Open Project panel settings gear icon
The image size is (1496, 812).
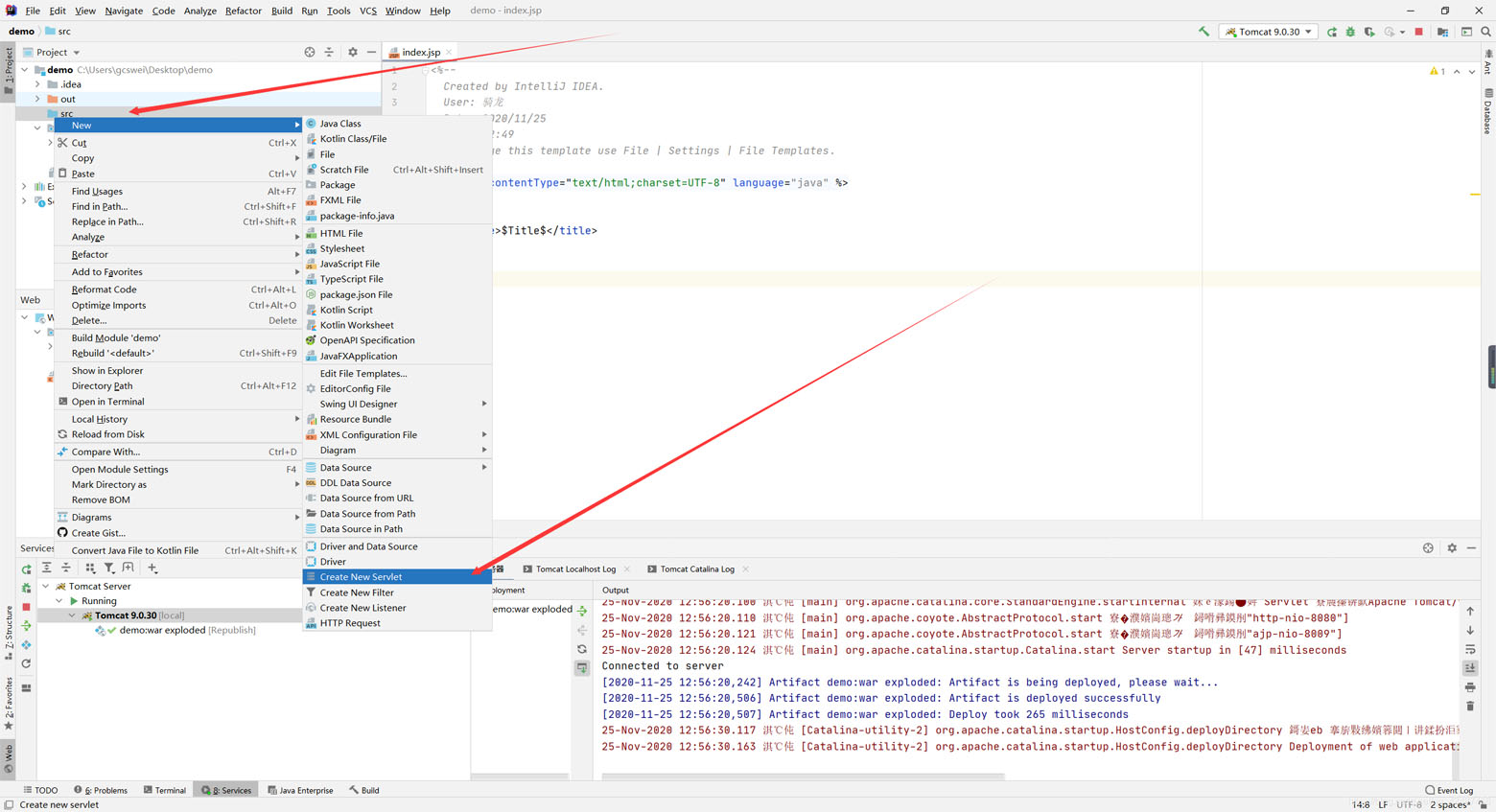tap(352, 52)
